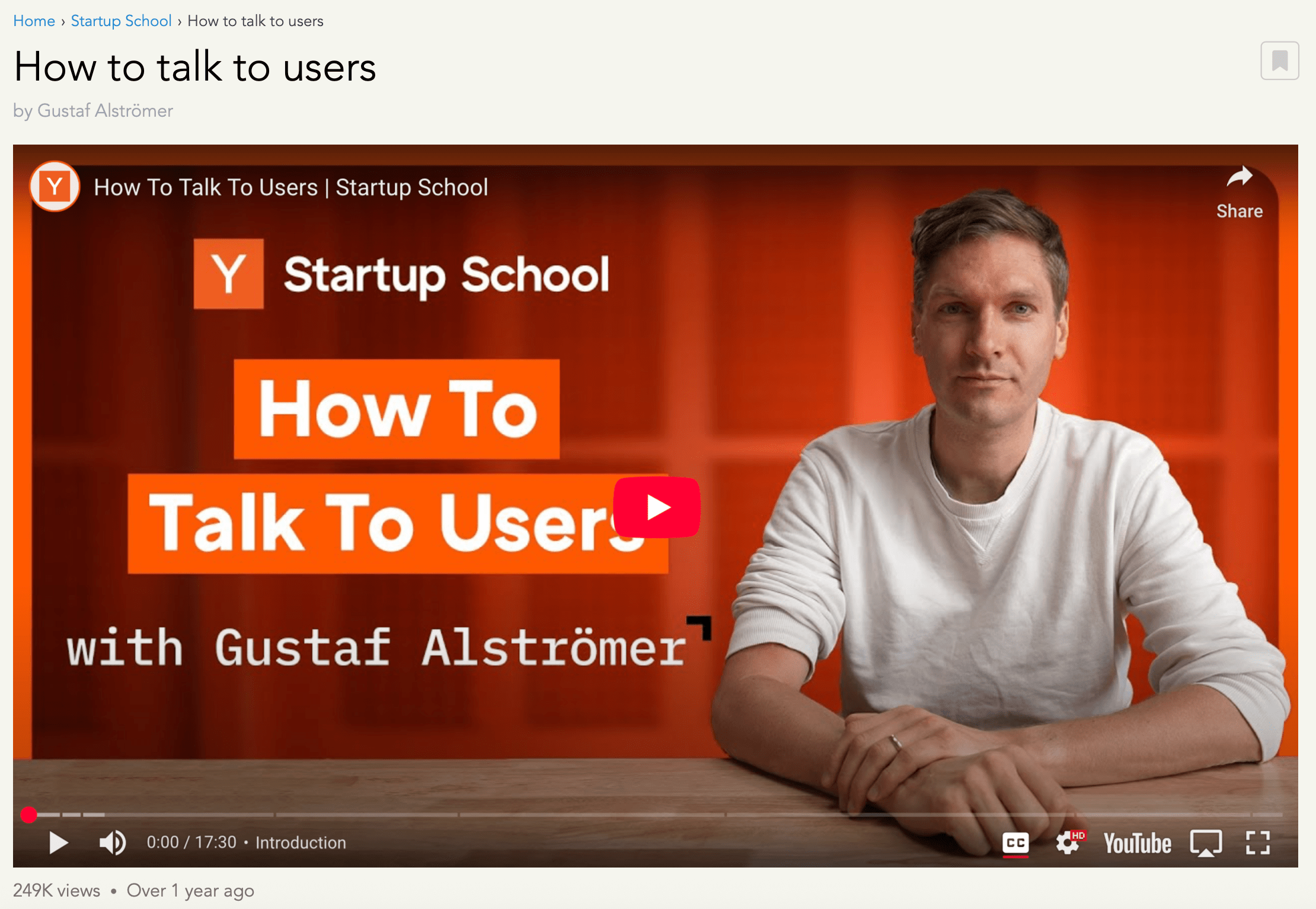Open video settings gear icon
Screen dimensions: 1316x909
(1068, 843)
